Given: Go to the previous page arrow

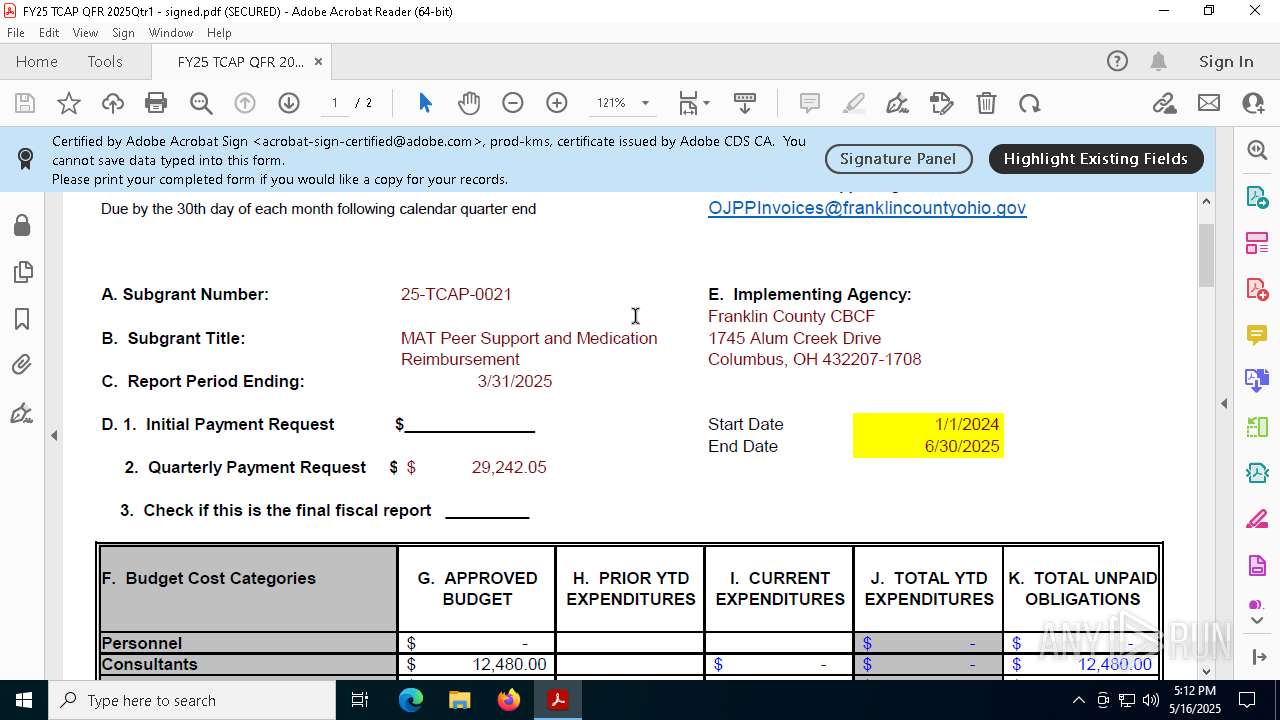Looking at the screenshot, I should 245,103.
